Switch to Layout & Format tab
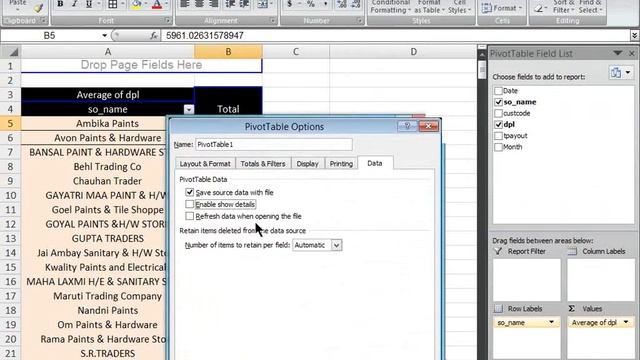Image resolution: width=640 pixels, height=360 pixels. [x=205, y=163]
